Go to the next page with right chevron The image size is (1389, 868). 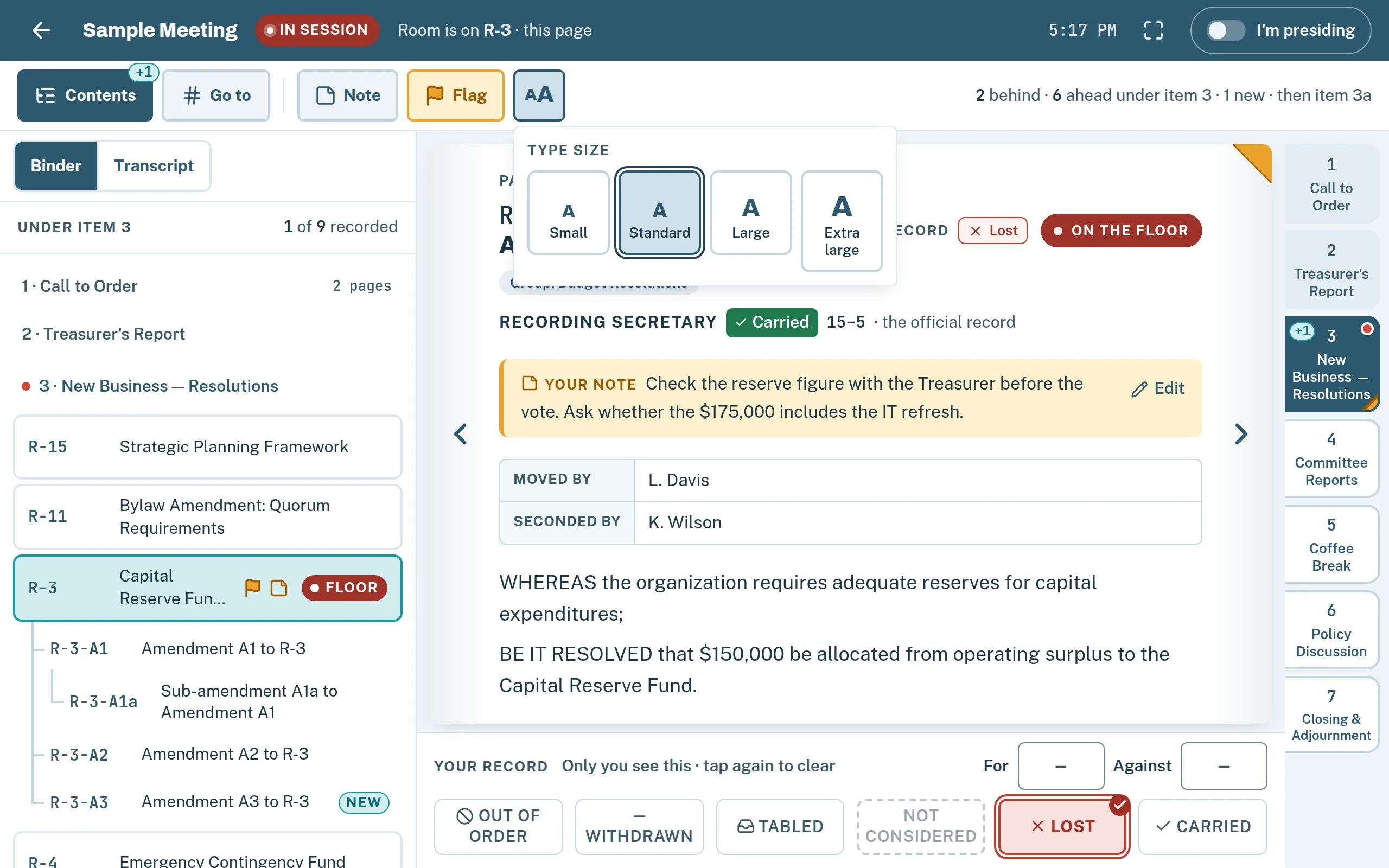pyautogui.click(x=1241, y=434)
